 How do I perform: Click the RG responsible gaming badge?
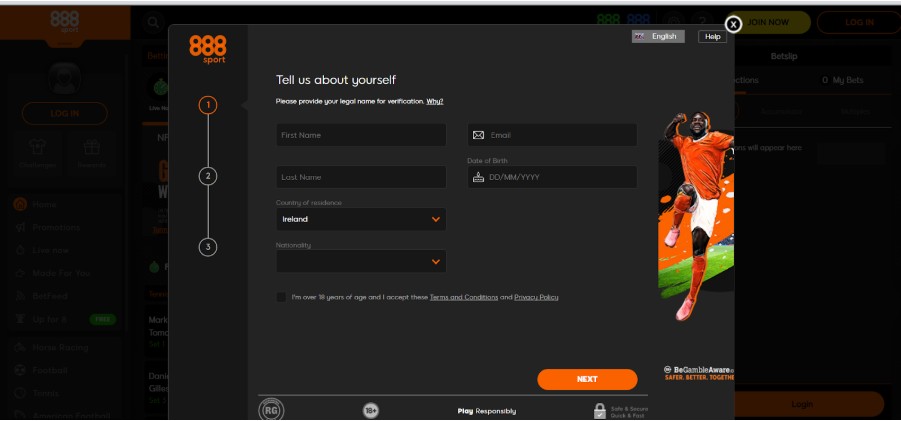tap(270, 409)
